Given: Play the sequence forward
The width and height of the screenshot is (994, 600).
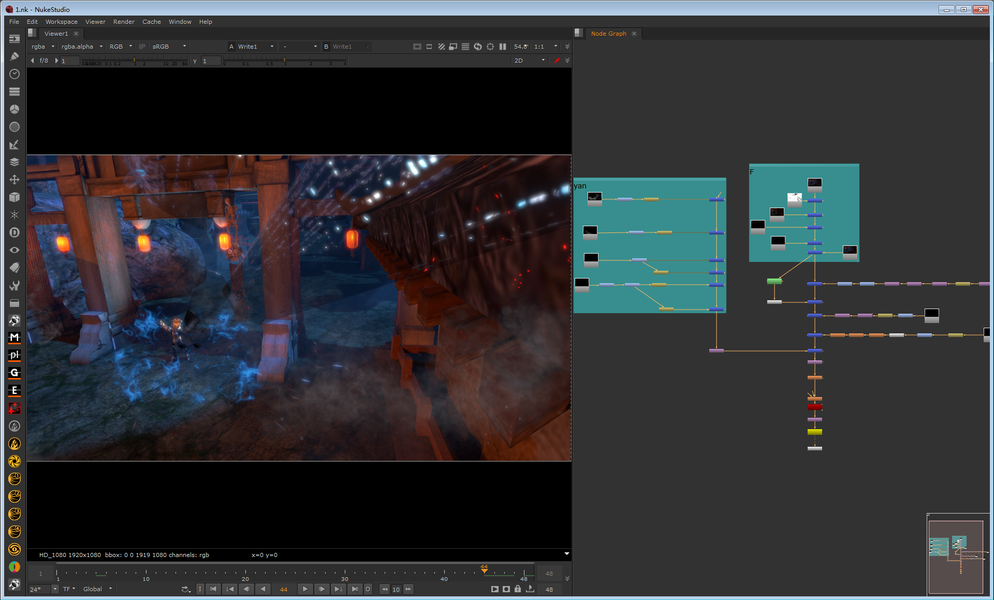Looking at the screenshot, I should [x=305, y=589].
